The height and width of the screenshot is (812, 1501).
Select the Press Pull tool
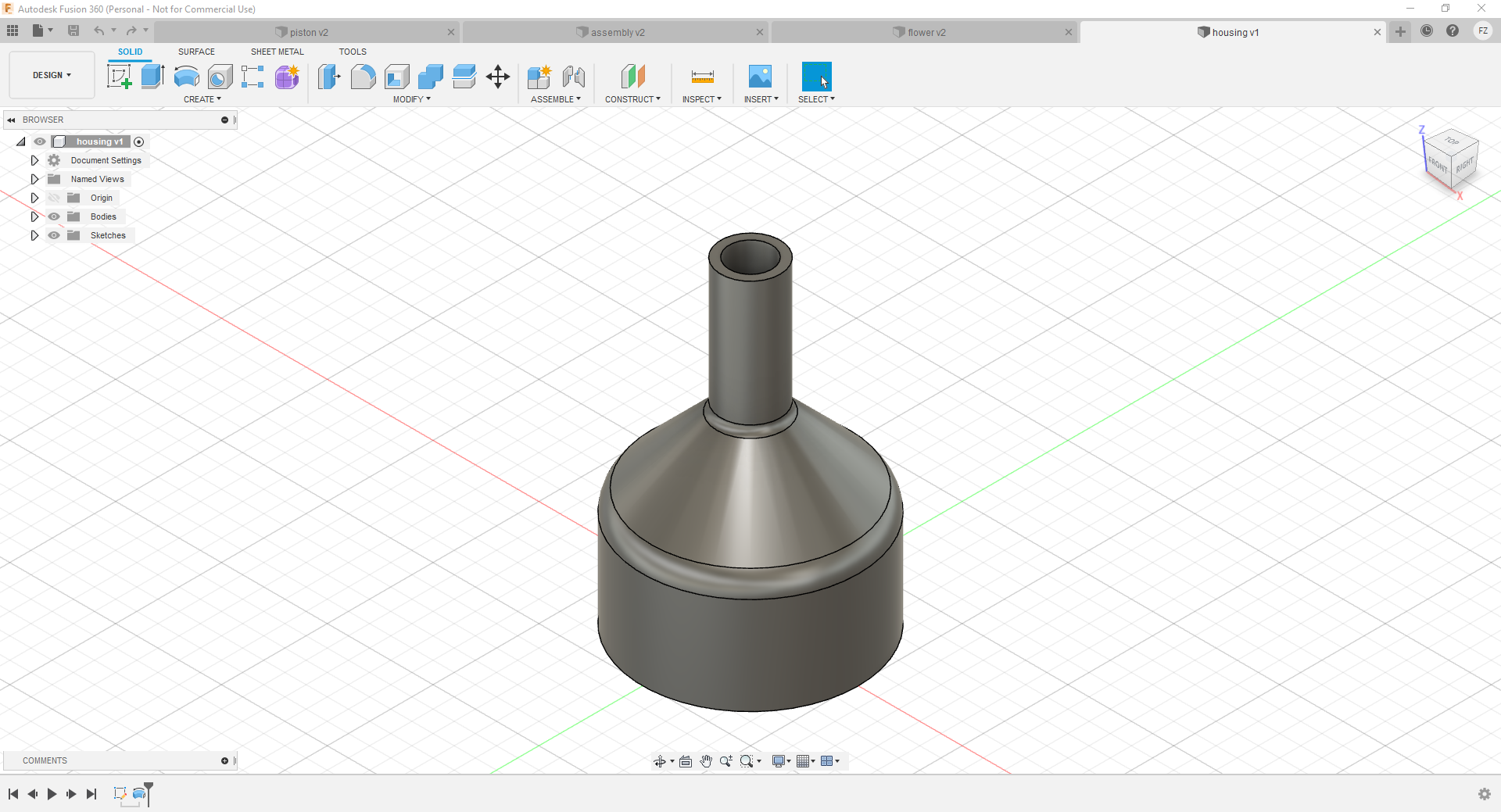click(x=329, y=77)
